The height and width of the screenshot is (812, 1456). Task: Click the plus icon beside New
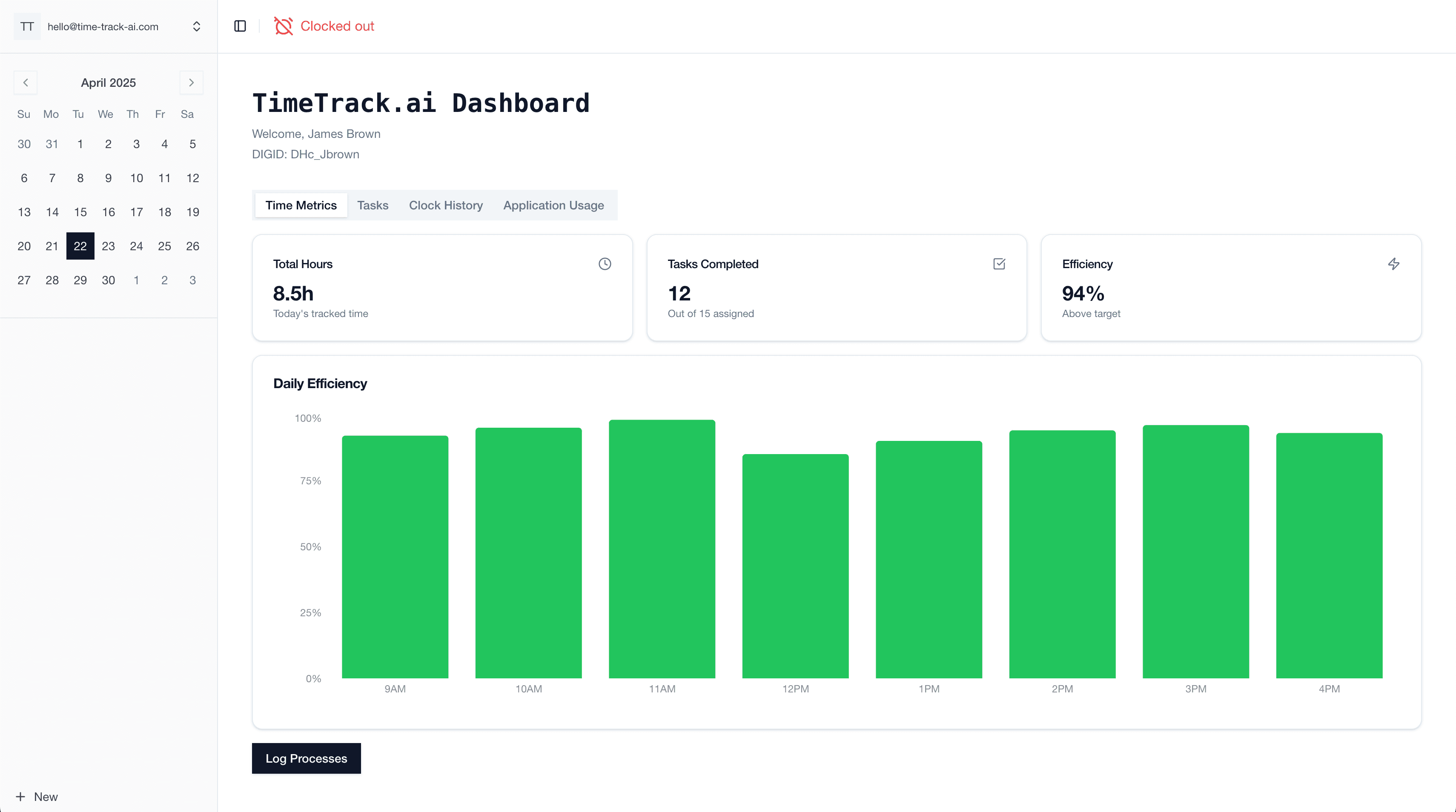click(20, 797)
